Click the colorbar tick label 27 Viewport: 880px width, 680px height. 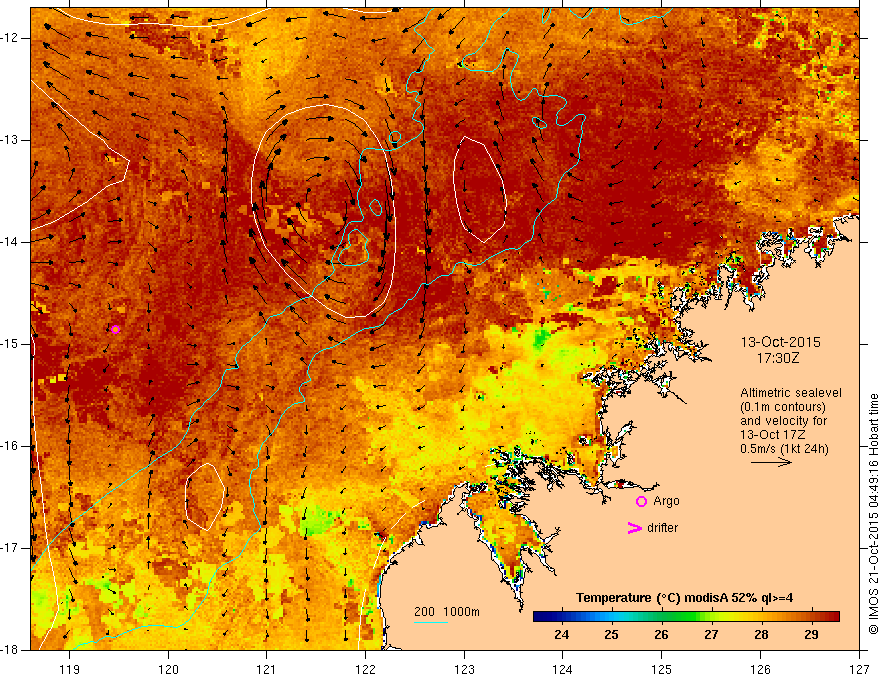click(x=711, y=635)
